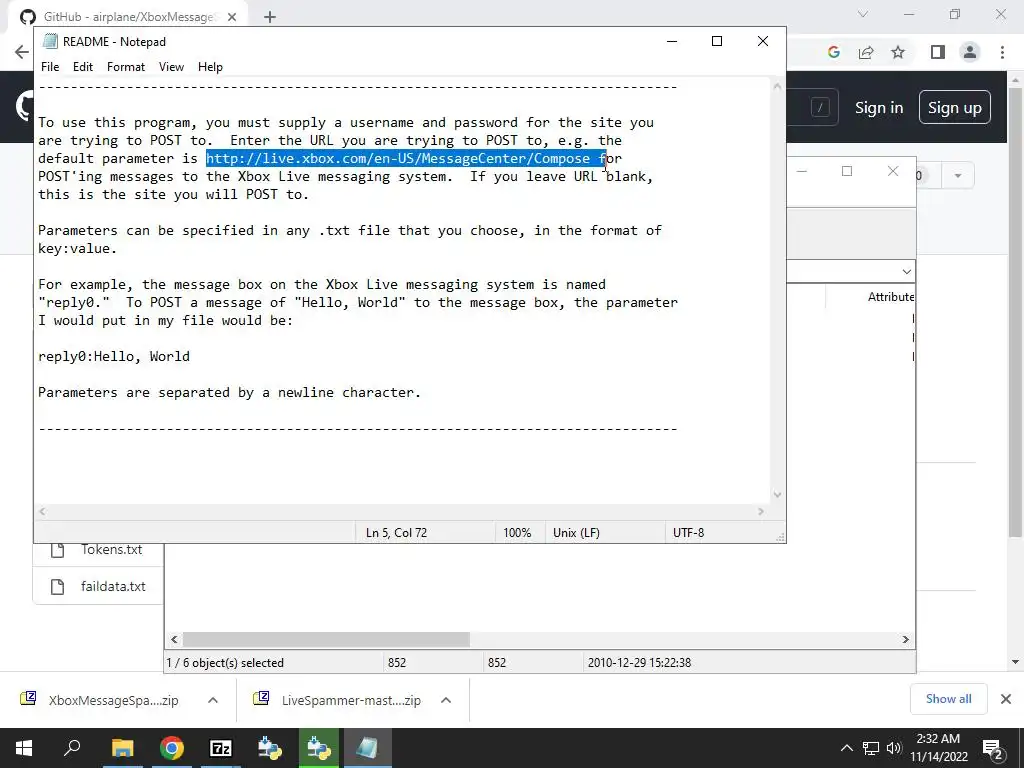Open the Chrome profile avatar

[x=970, y=52]
